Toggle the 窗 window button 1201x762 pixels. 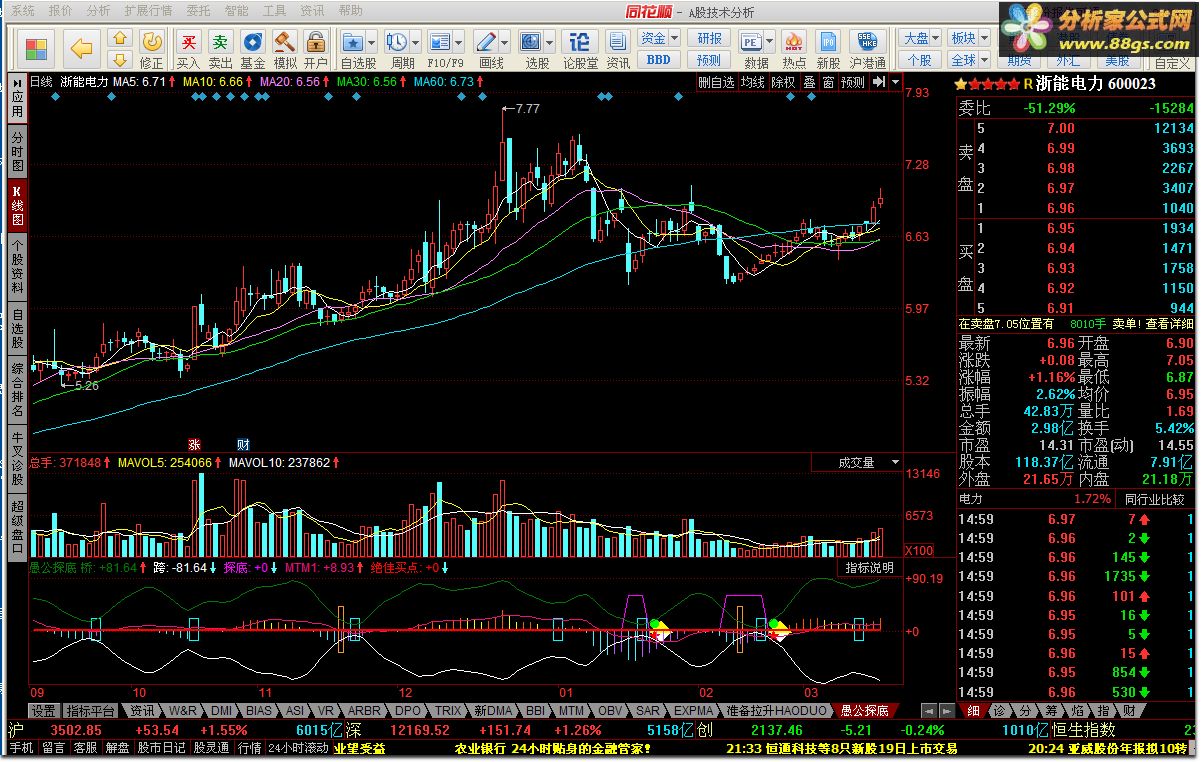[x=828, y=82]
